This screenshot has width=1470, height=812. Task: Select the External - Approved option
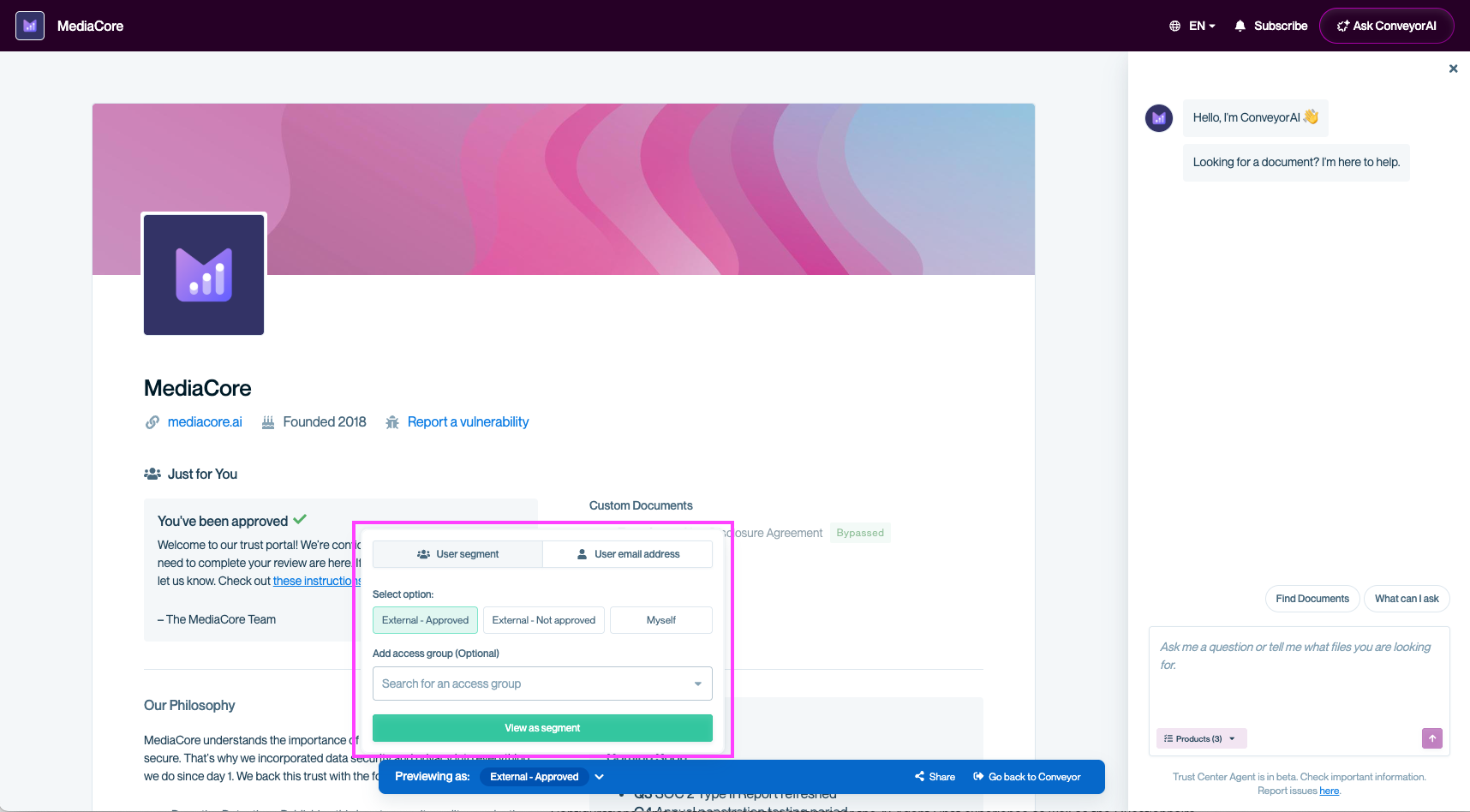tap(425, 619)
